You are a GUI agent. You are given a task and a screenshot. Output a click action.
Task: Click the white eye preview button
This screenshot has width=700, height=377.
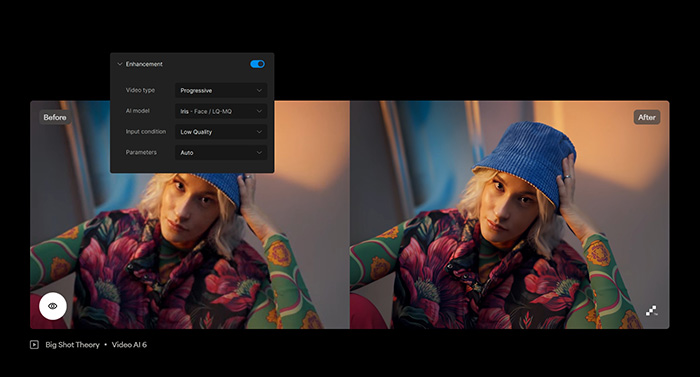point(53,306)
